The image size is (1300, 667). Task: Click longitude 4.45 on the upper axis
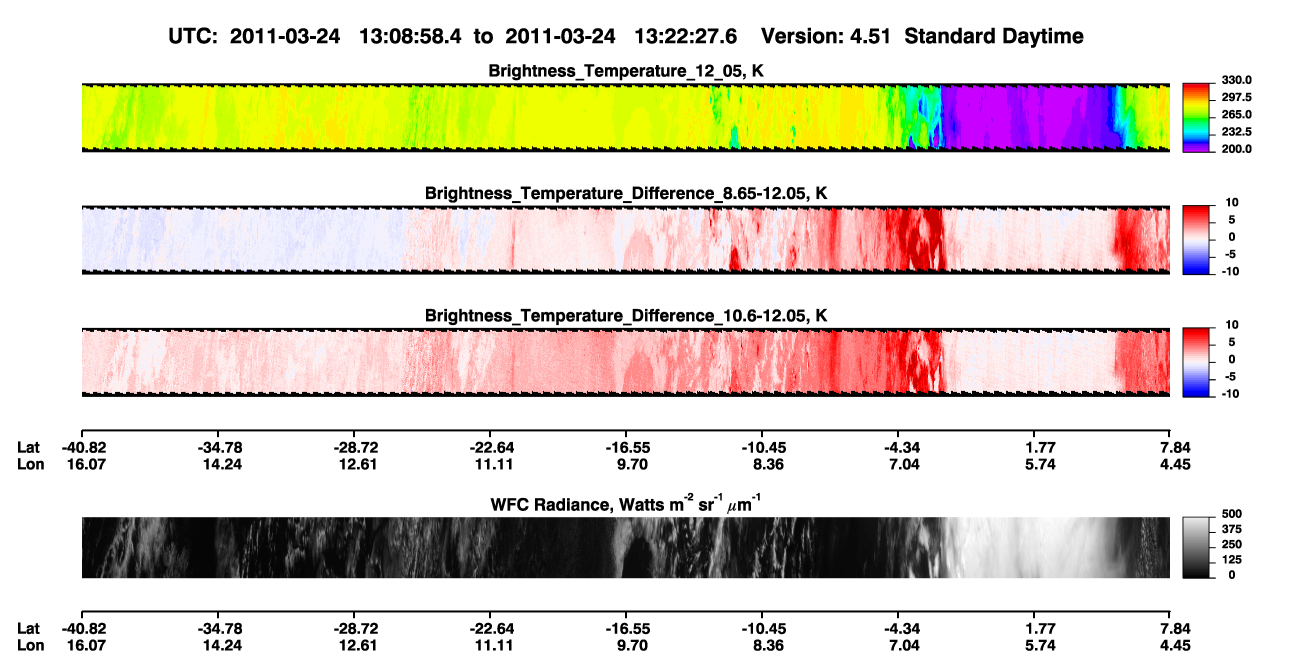click(x=1175, y=464)
